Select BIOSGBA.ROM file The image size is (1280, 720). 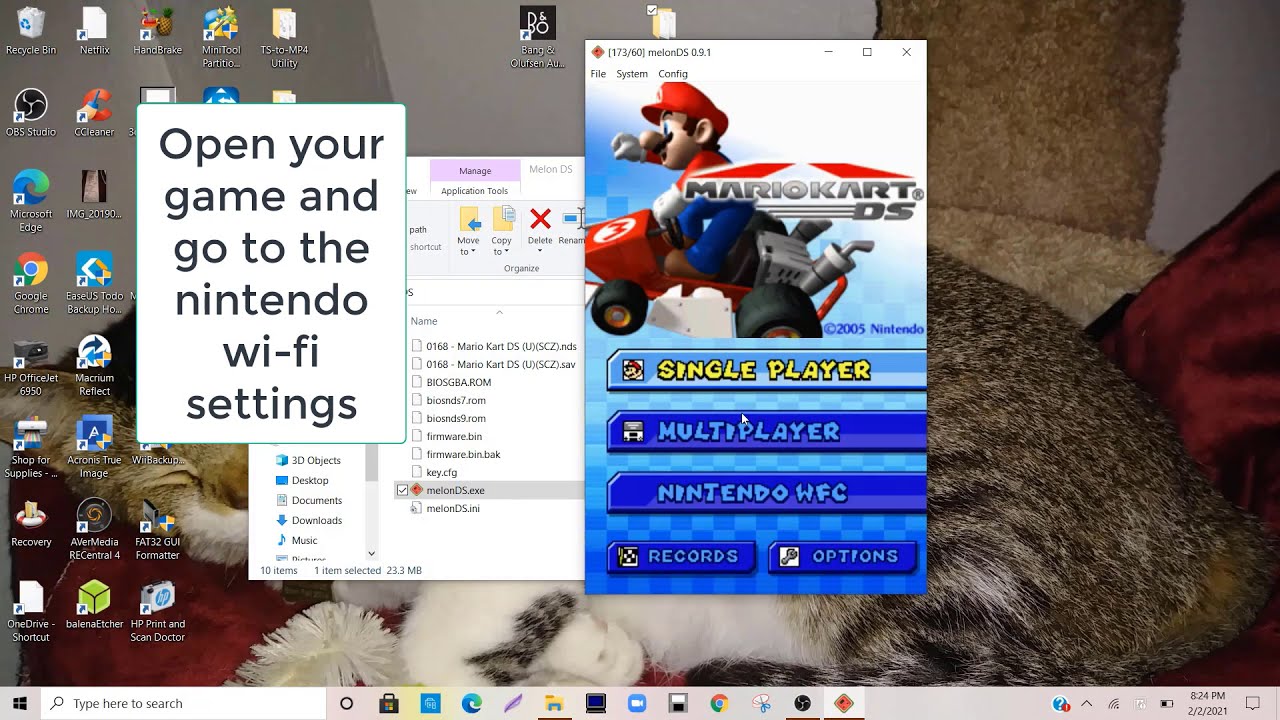pyautogui.click(x=451, y=382)
